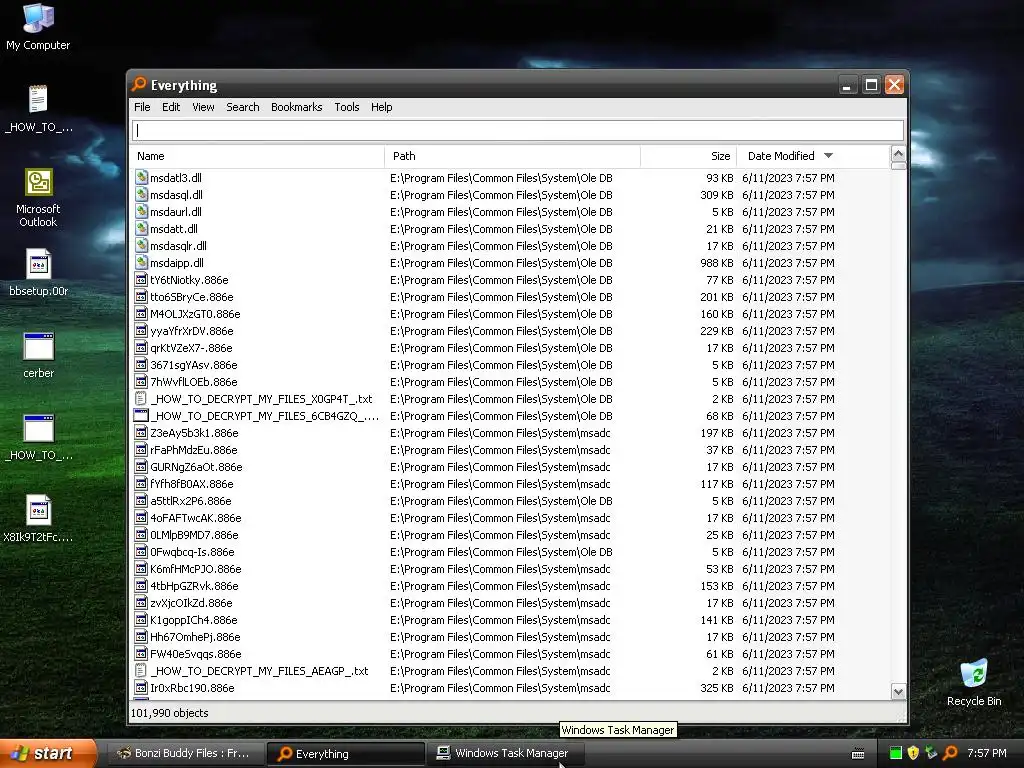Click the 101,990 objects status text
1024x768 pixels.
click(x=169, y=712)
